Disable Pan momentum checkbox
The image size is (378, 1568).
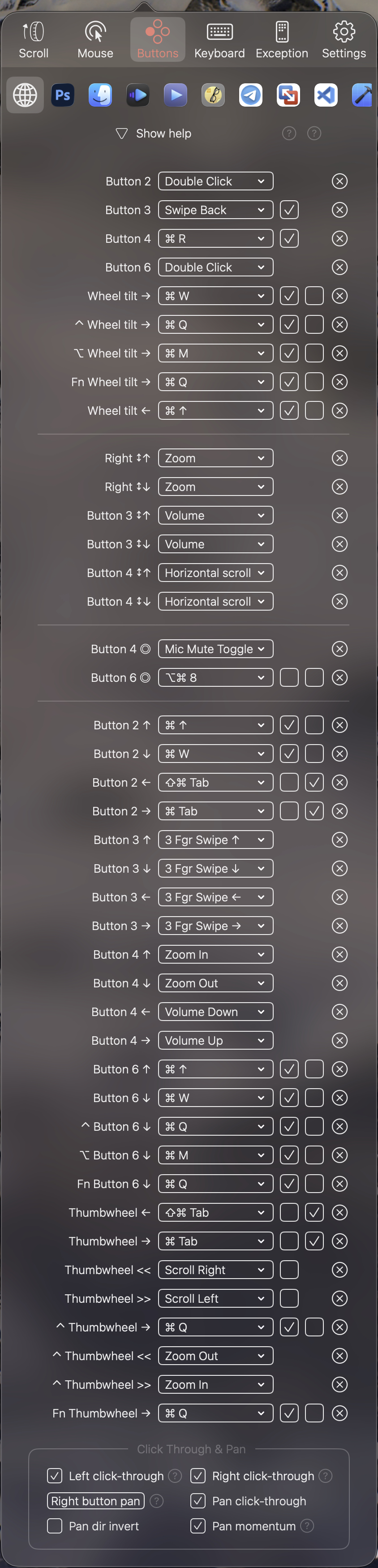pyautogui.click(x=198, y=1525)
